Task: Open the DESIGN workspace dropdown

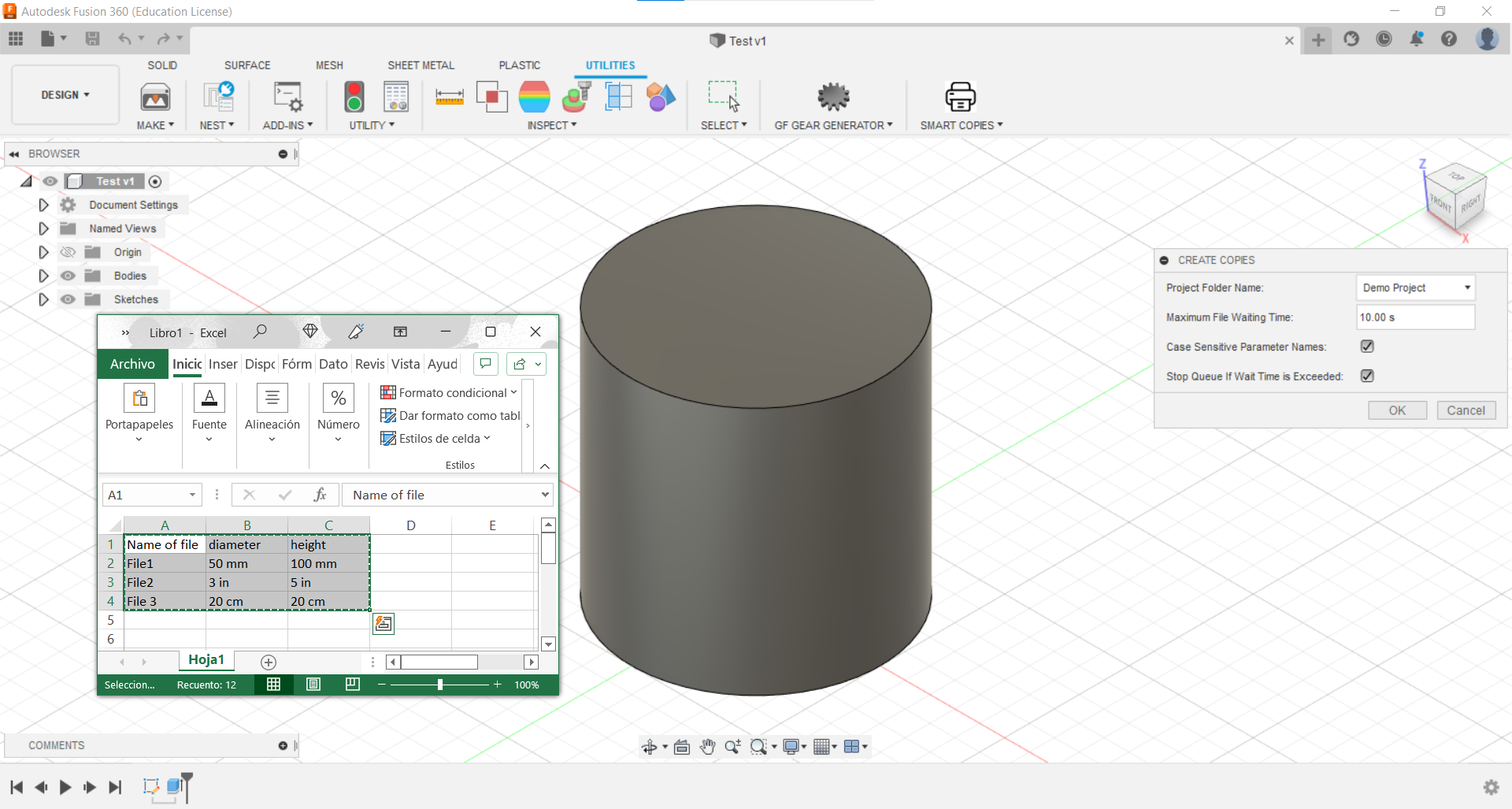Action: click(65, 95)
